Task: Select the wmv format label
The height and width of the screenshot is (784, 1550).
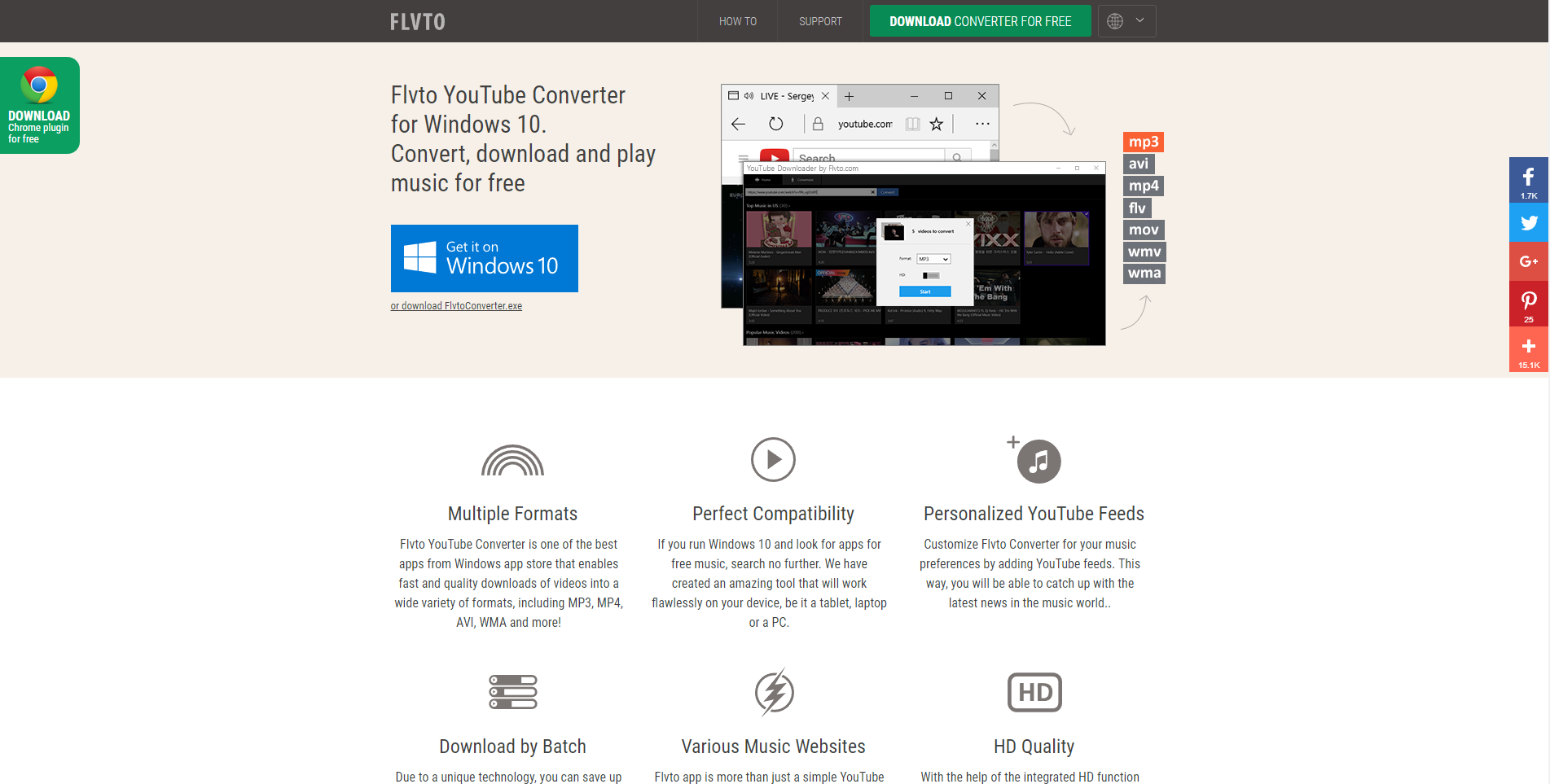Action: [1144, 252]
